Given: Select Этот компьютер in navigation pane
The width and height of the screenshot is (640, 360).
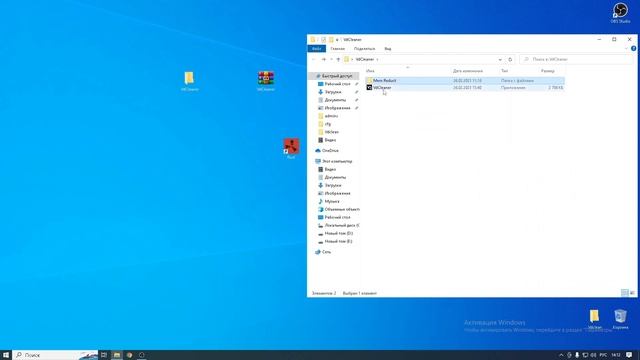Looking at the screenshot, I should click(x=337, y=161).
